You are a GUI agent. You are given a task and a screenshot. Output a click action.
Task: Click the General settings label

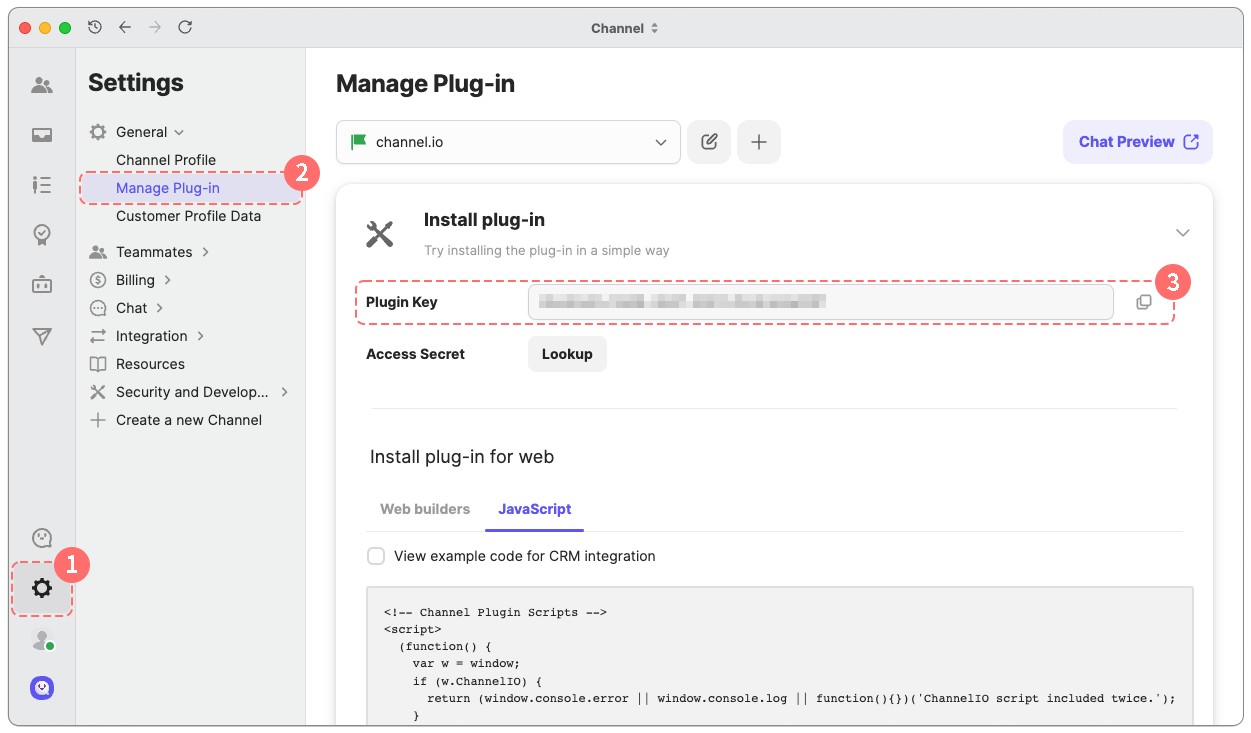141,132
